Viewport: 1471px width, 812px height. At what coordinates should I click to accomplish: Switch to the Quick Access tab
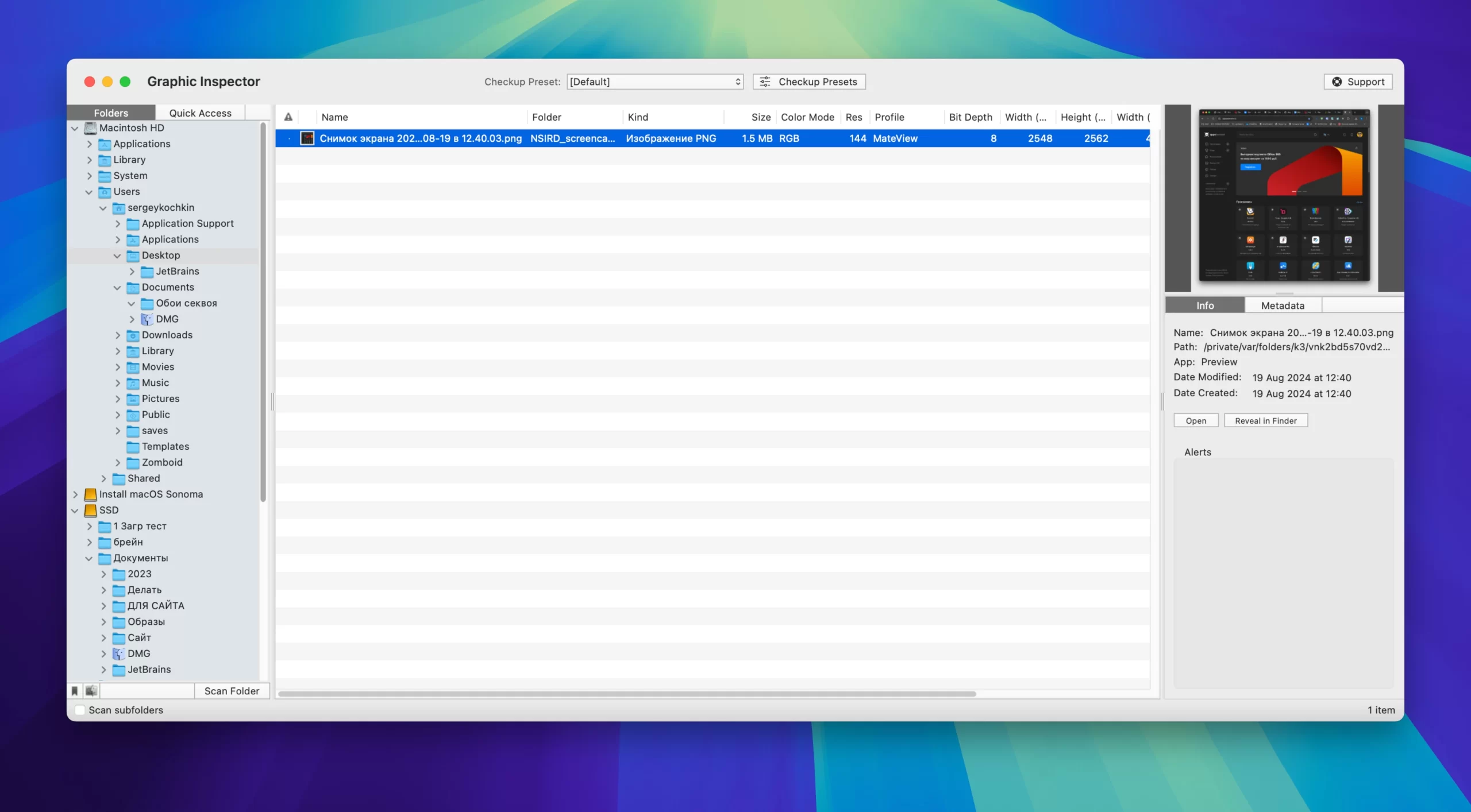tap(200, 113)
